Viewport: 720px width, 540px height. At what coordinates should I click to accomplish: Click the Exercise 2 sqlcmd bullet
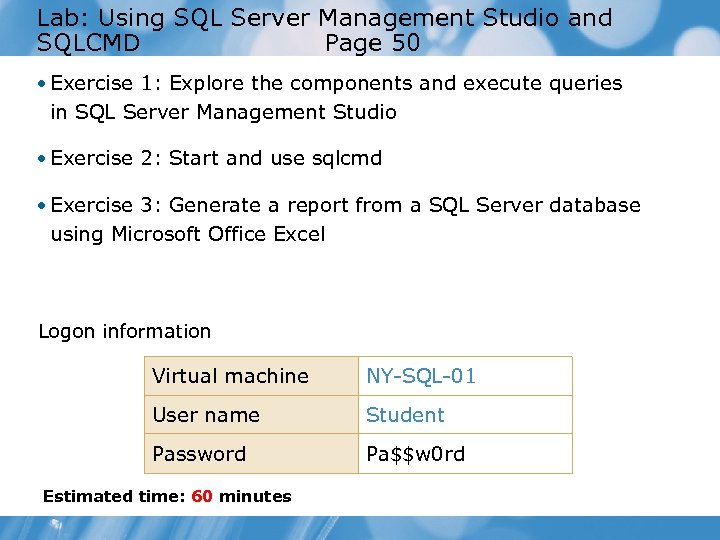[216, 158]
